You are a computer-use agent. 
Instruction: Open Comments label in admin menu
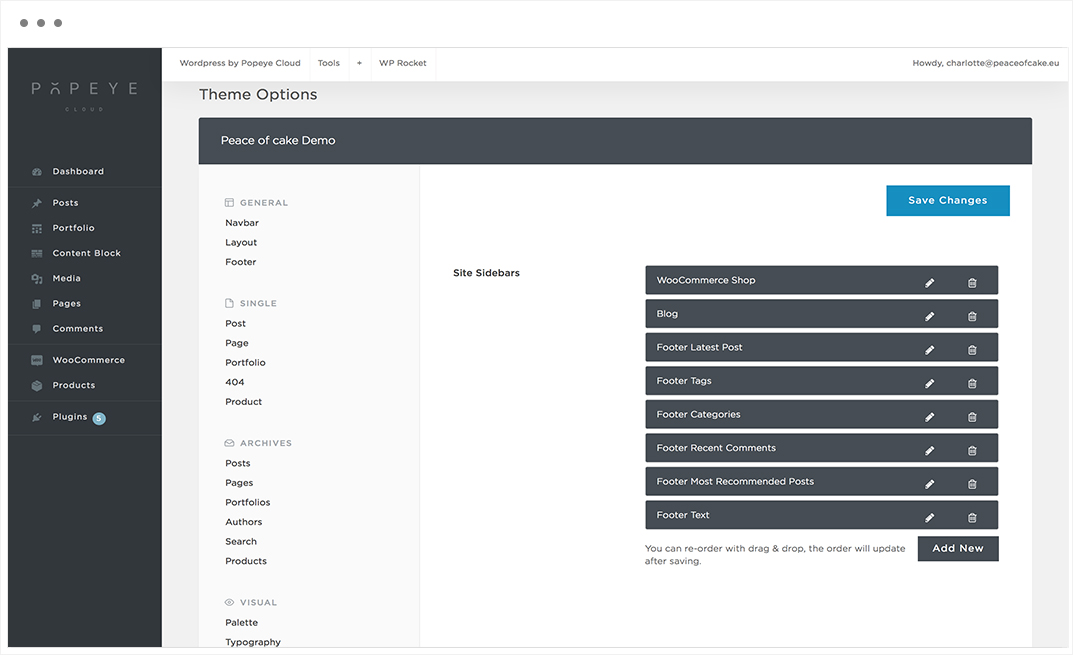(78, 329)
